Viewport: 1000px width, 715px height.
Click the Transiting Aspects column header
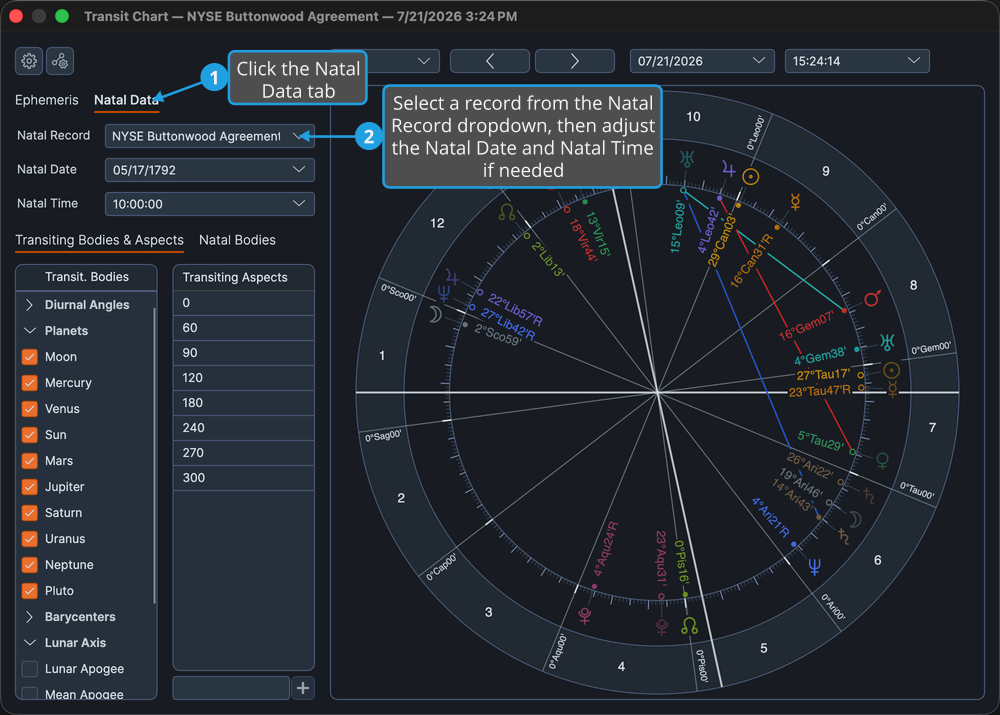point(244,277)
